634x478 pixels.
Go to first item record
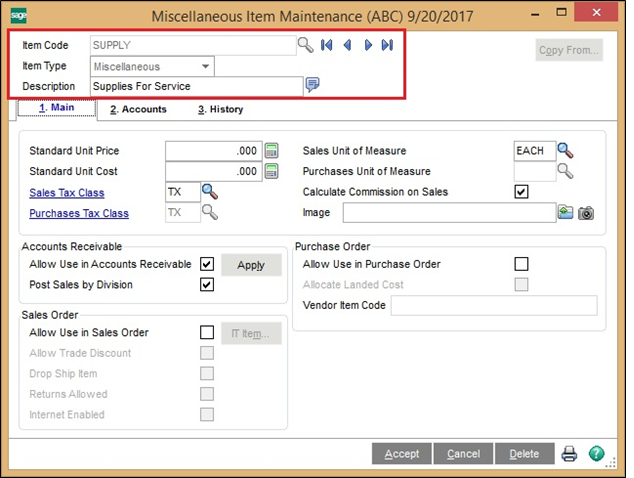point(327,45)
